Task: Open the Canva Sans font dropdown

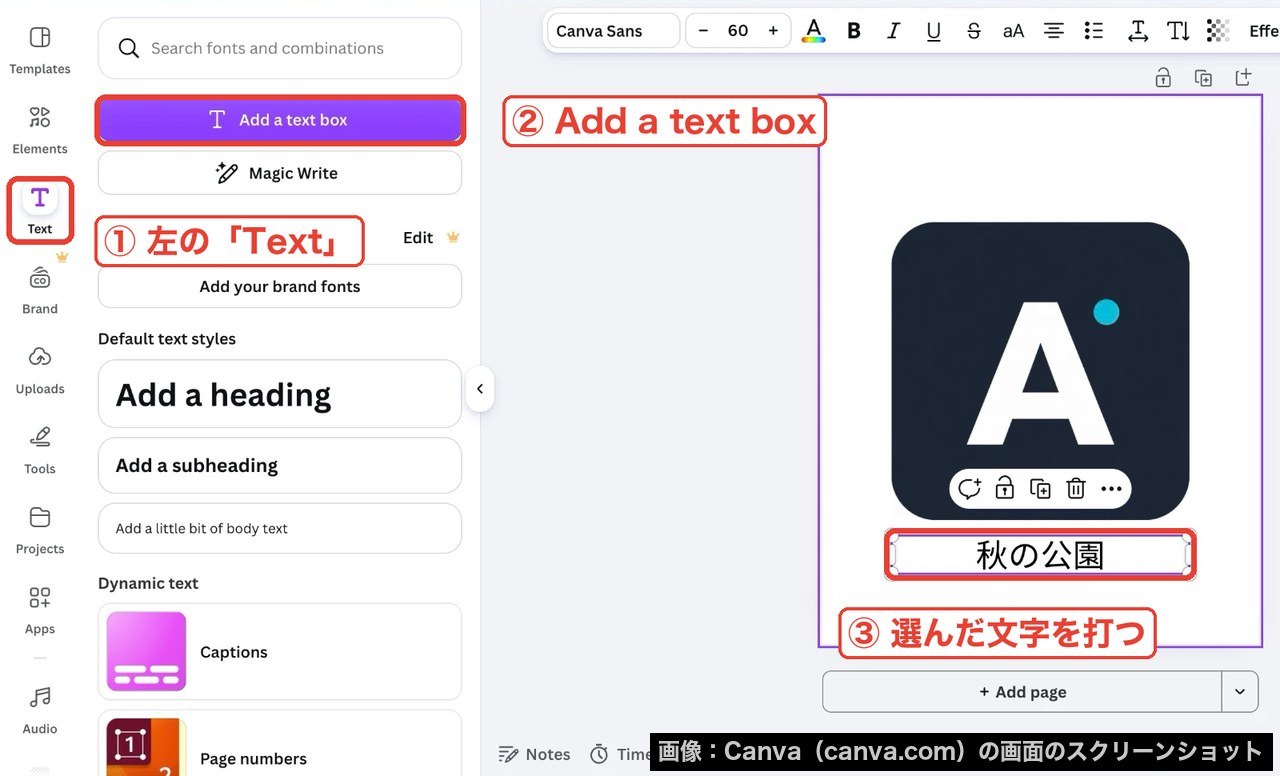Action: [x=613, y=31]
